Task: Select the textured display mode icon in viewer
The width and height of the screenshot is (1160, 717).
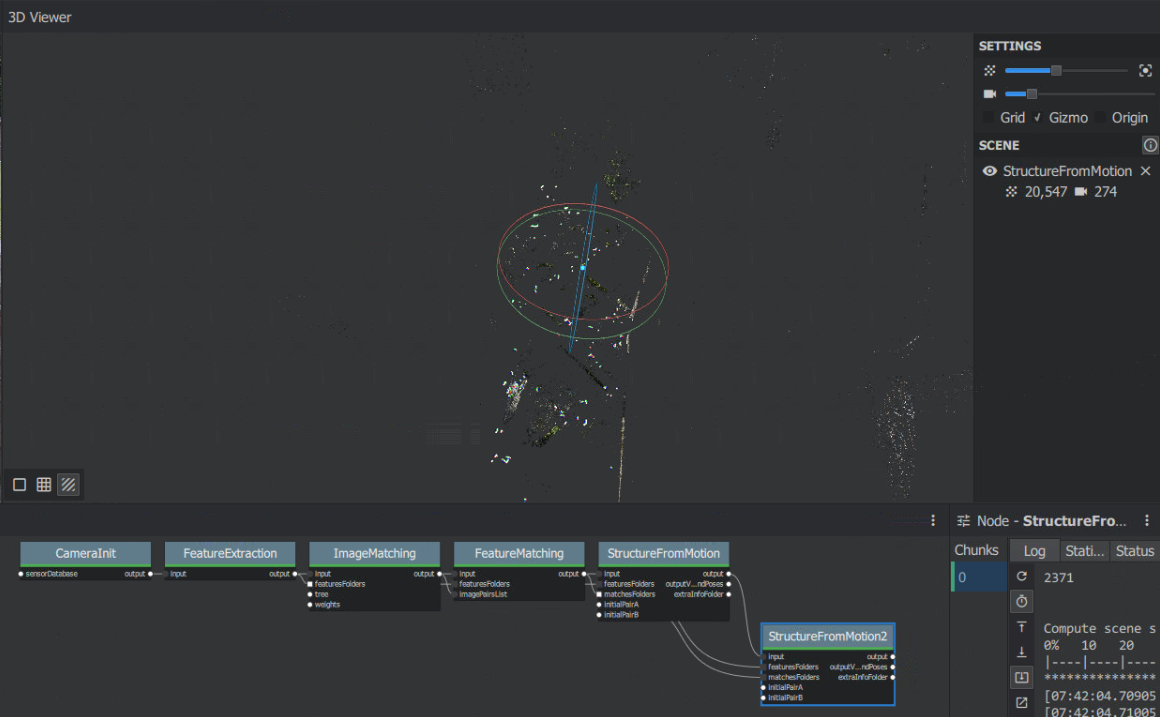Action: (x=68, y=484)
